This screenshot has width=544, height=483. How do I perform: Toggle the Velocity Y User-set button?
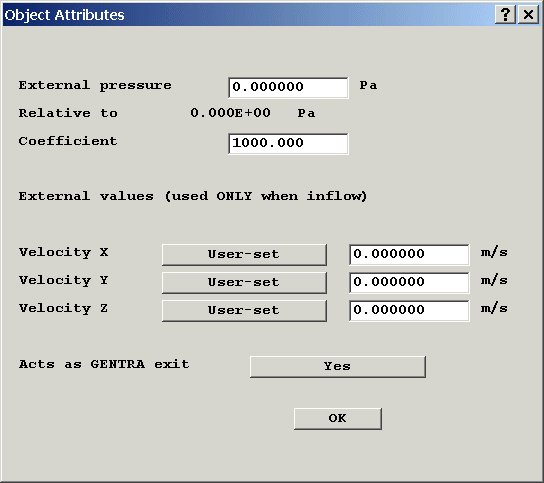click(x=244, y=282)
